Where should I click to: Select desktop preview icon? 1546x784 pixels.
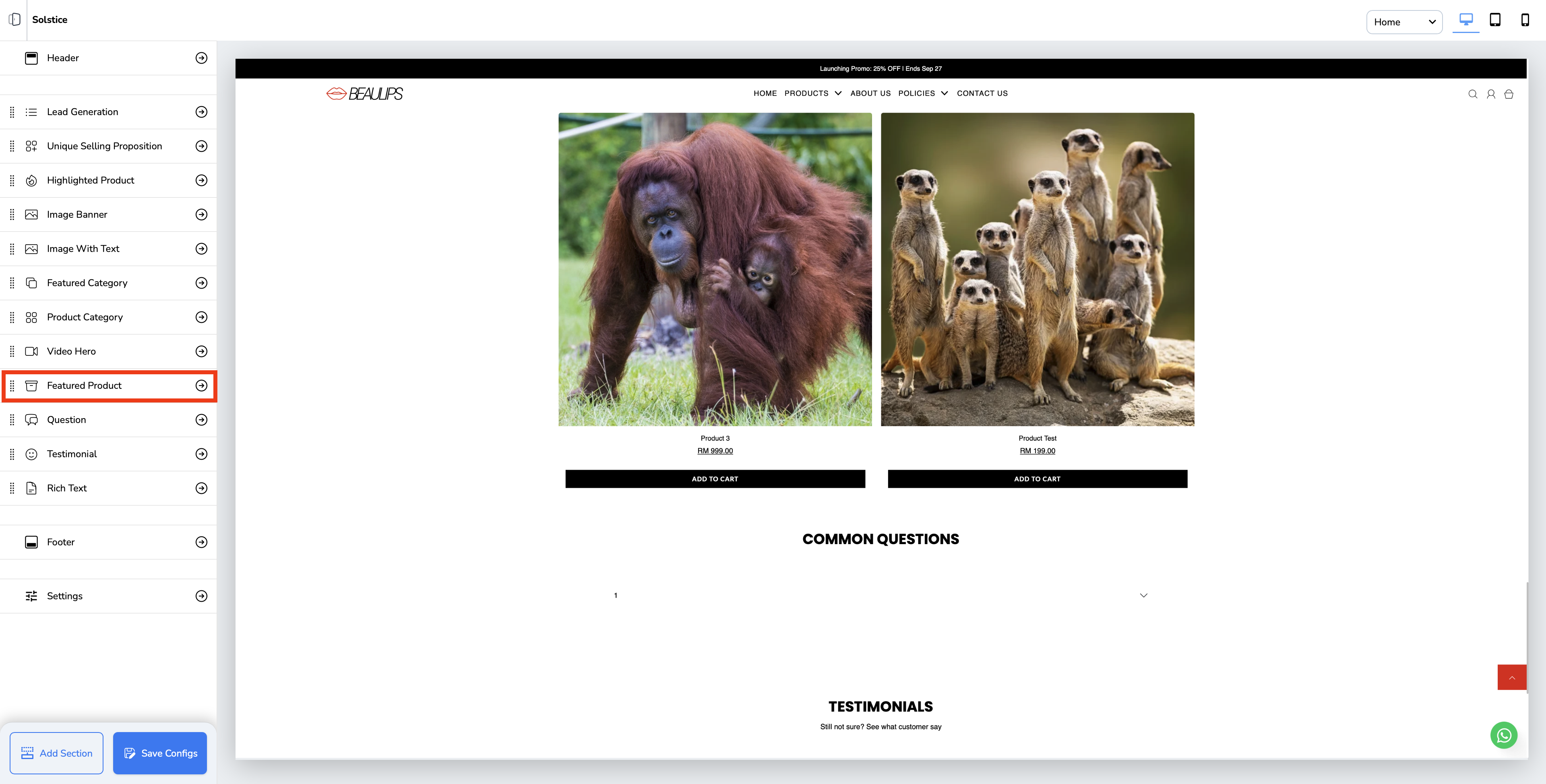(x=1465, y=20)
